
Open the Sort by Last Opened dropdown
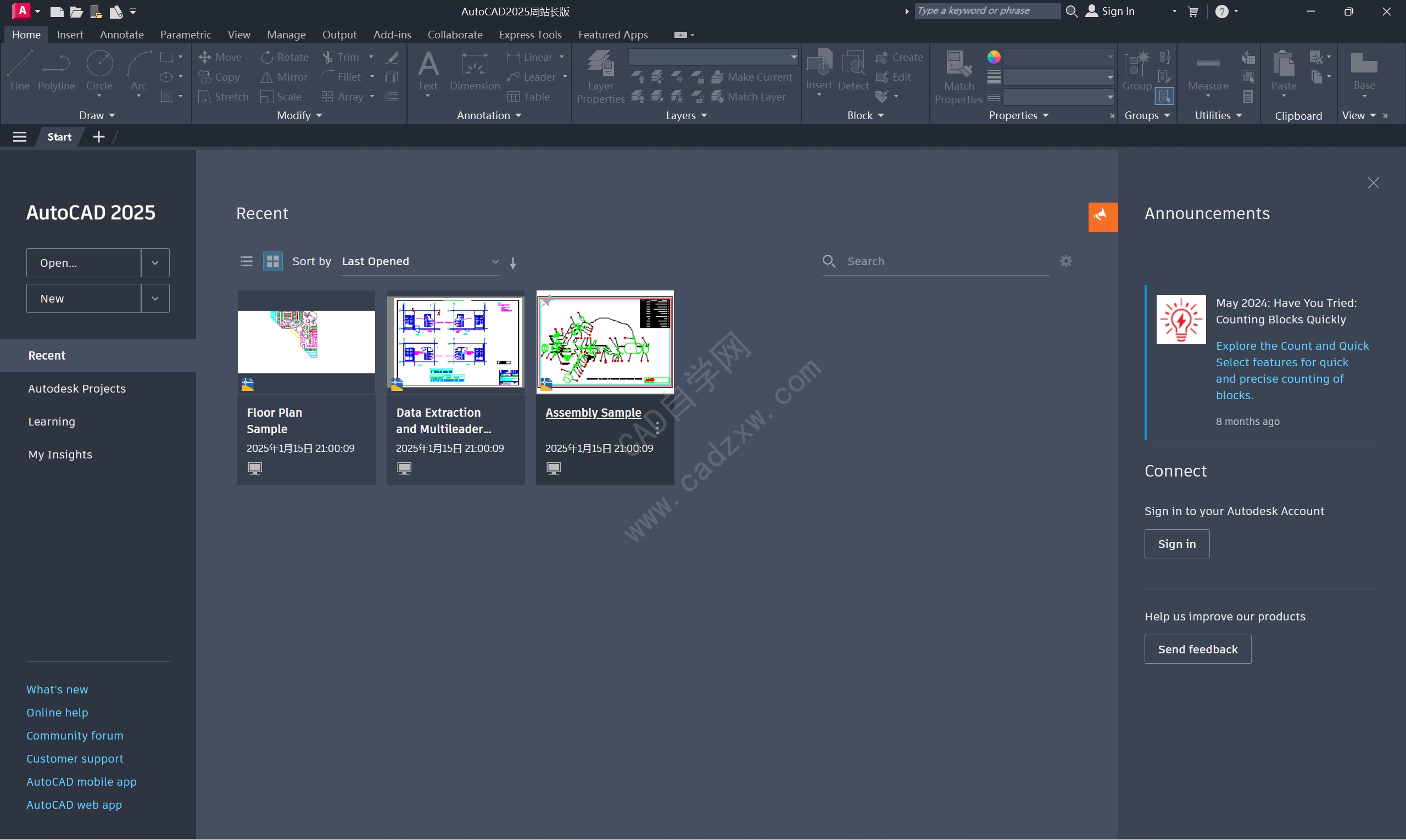pyautogui.click(x=420, y=261)
